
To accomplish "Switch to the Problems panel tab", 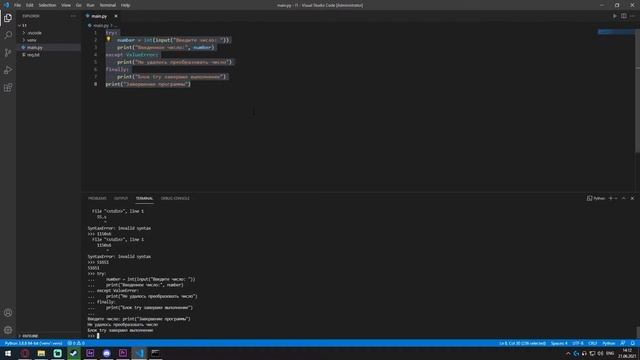I will (x=97, y=198).
